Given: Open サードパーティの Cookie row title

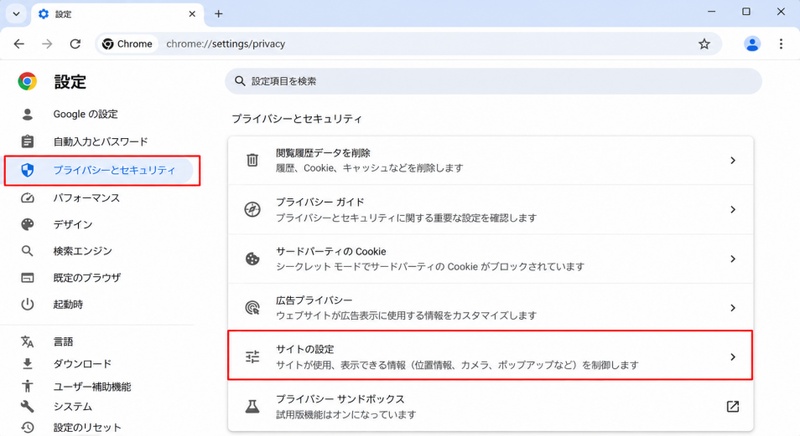Looking at the screenshot, I should click(331, 251).
